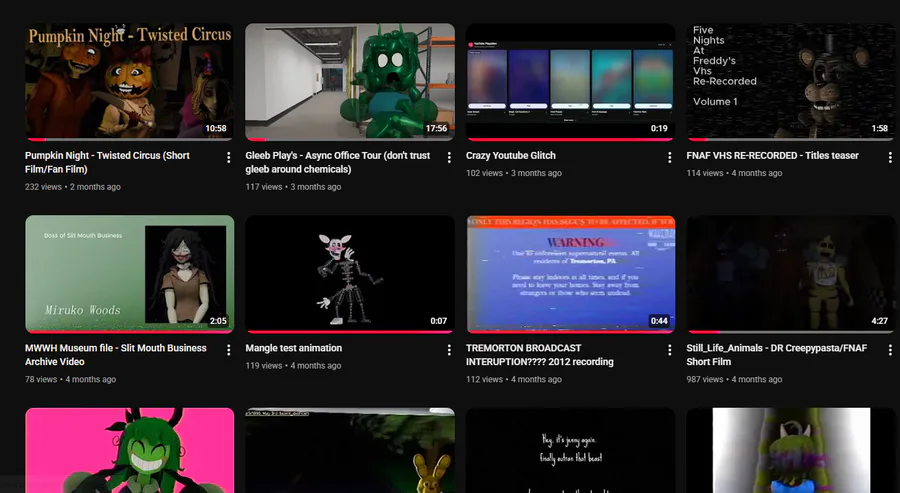This screenshot has height=493, width=900.
Task: Click '119 views • 4 months ago' text
Action: pos(293,366)
